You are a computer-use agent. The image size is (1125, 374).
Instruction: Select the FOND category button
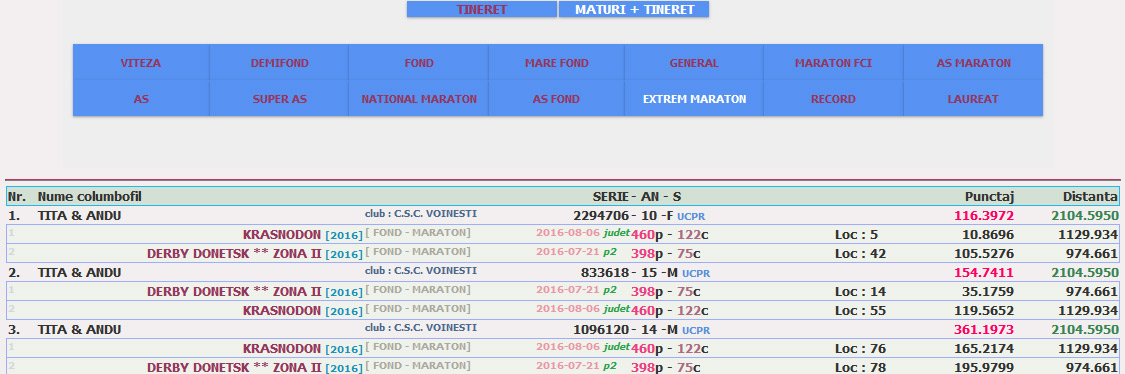click(419, 63)
